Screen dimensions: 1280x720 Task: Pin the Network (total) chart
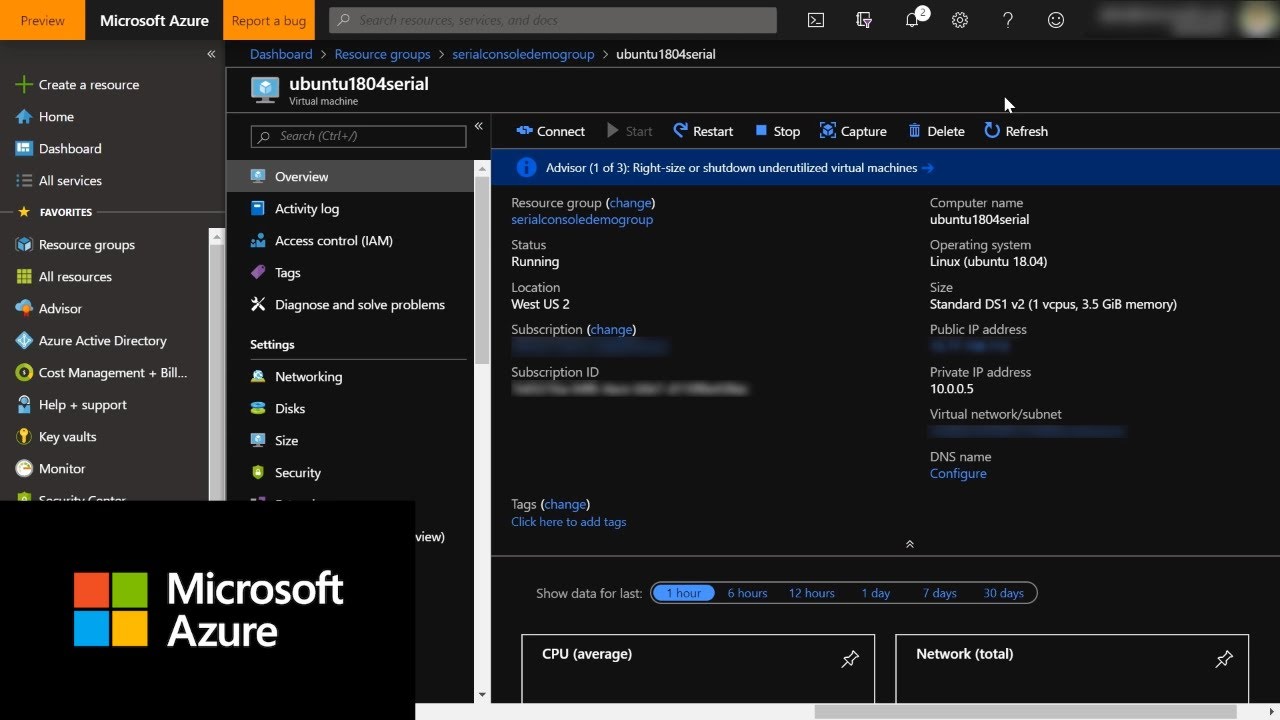[x=1224, y=659]
